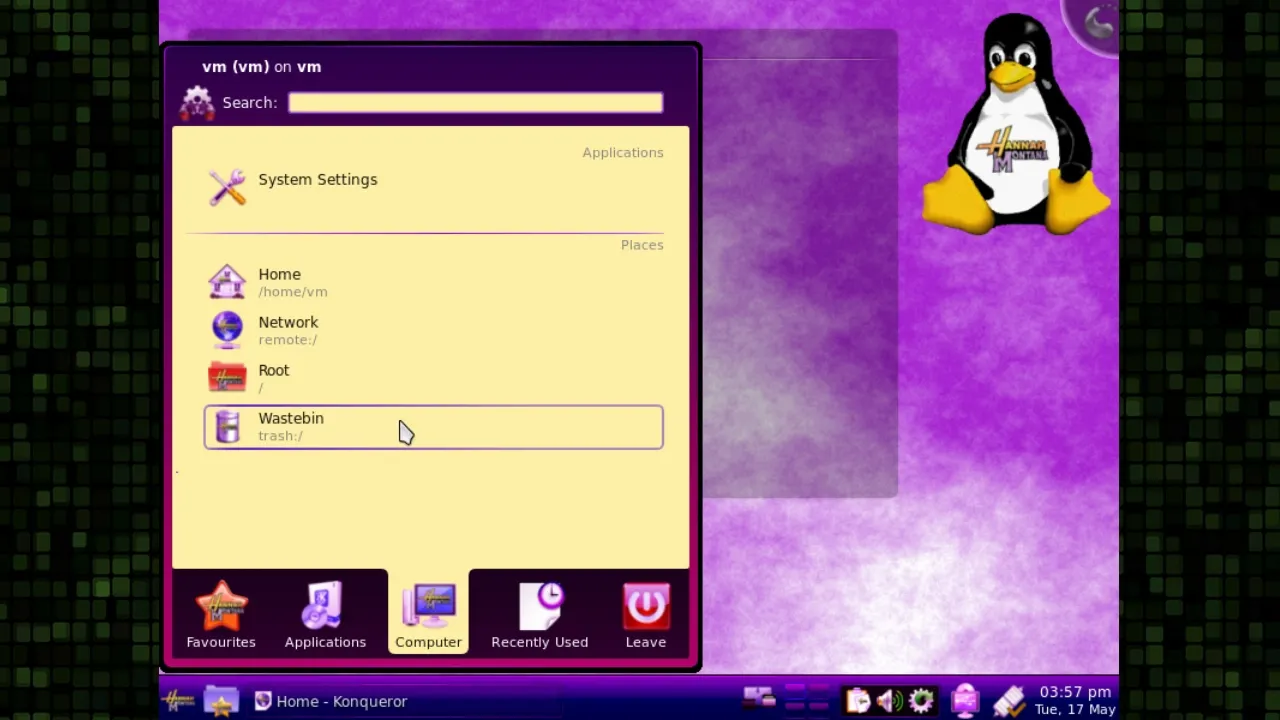The image size is (1280, 720).
Task: Open the virtual desktop pager
Action: tap(806, 697)
